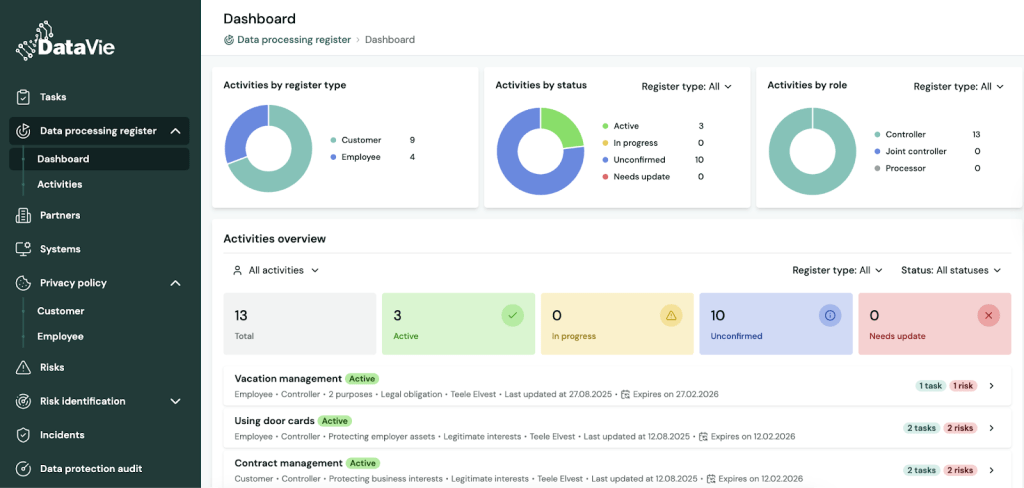
Task: Click the Unconfirmed status card
Action: [x=775, y=324]
